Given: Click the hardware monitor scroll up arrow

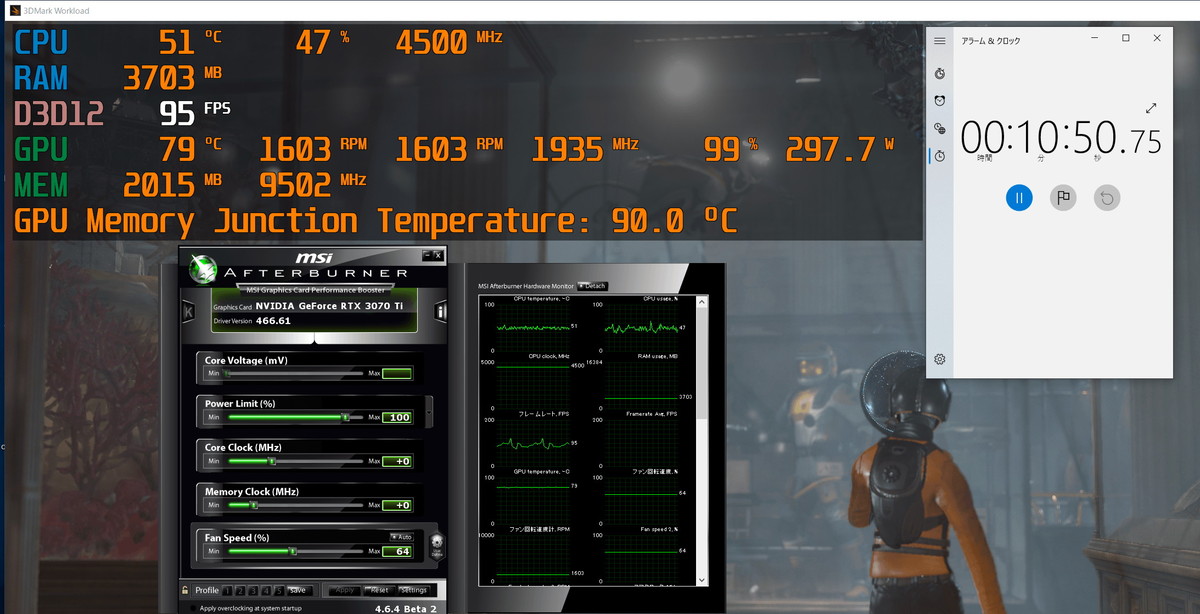Looking at the screenshot, I should pos(702,300).
